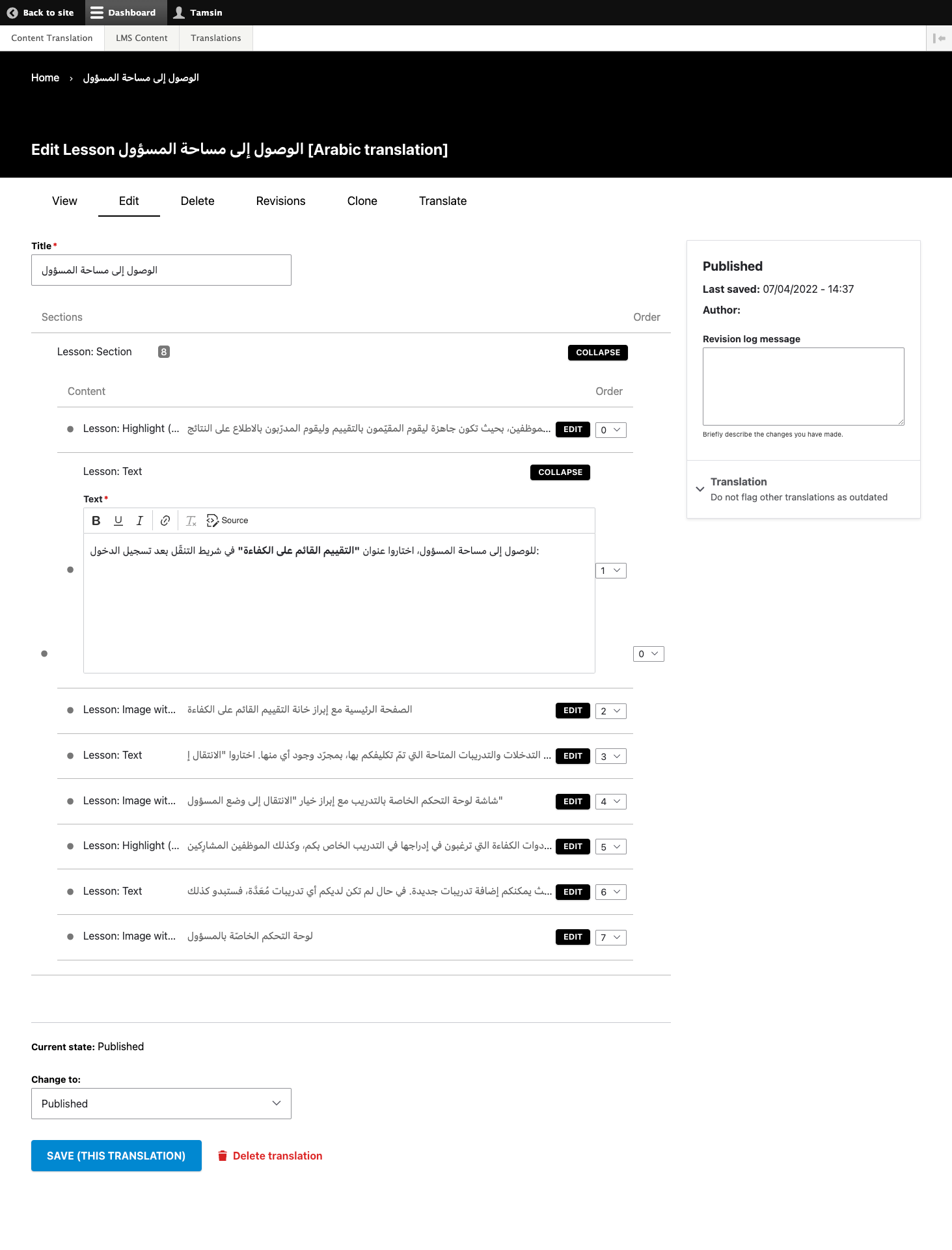The image size is (952, 1250).
Task: Click the Back to site arrow icon
Action: (12, 12)
